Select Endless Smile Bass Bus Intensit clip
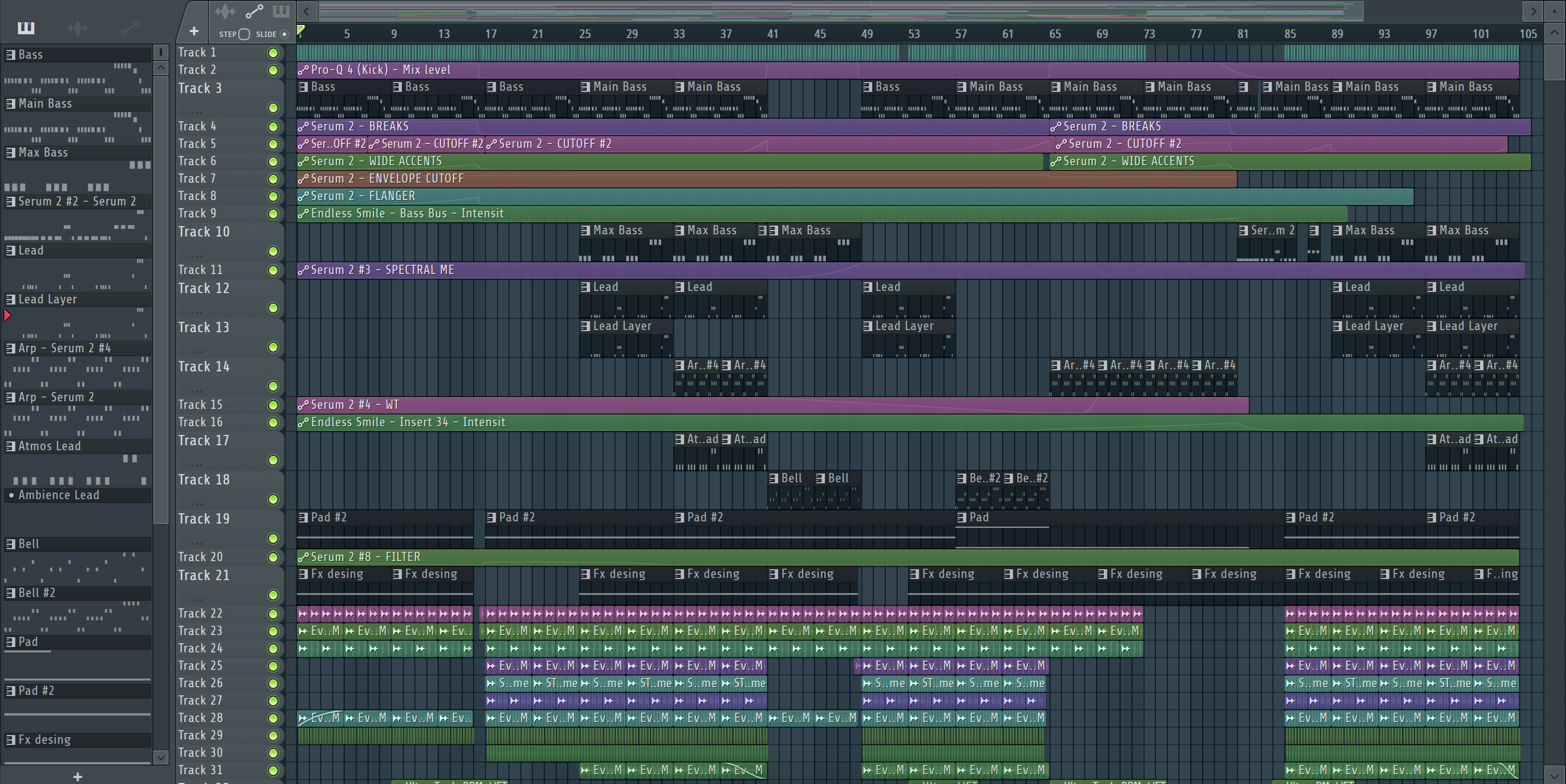 click(822, 214)
